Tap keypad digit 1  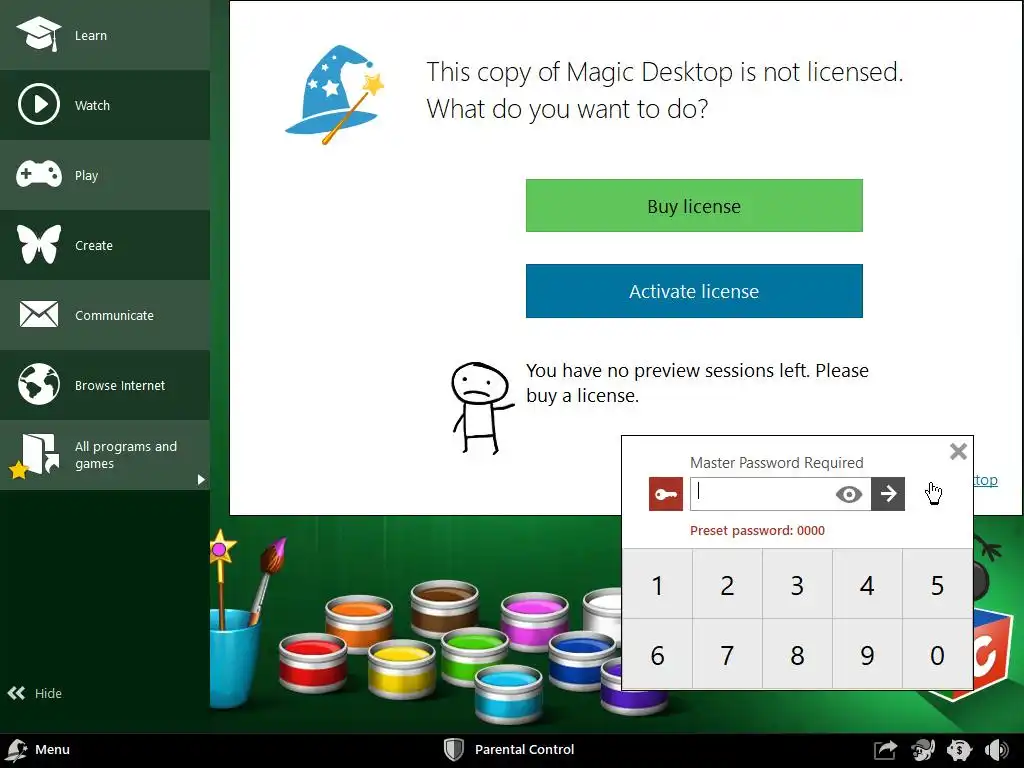(658, 585)
